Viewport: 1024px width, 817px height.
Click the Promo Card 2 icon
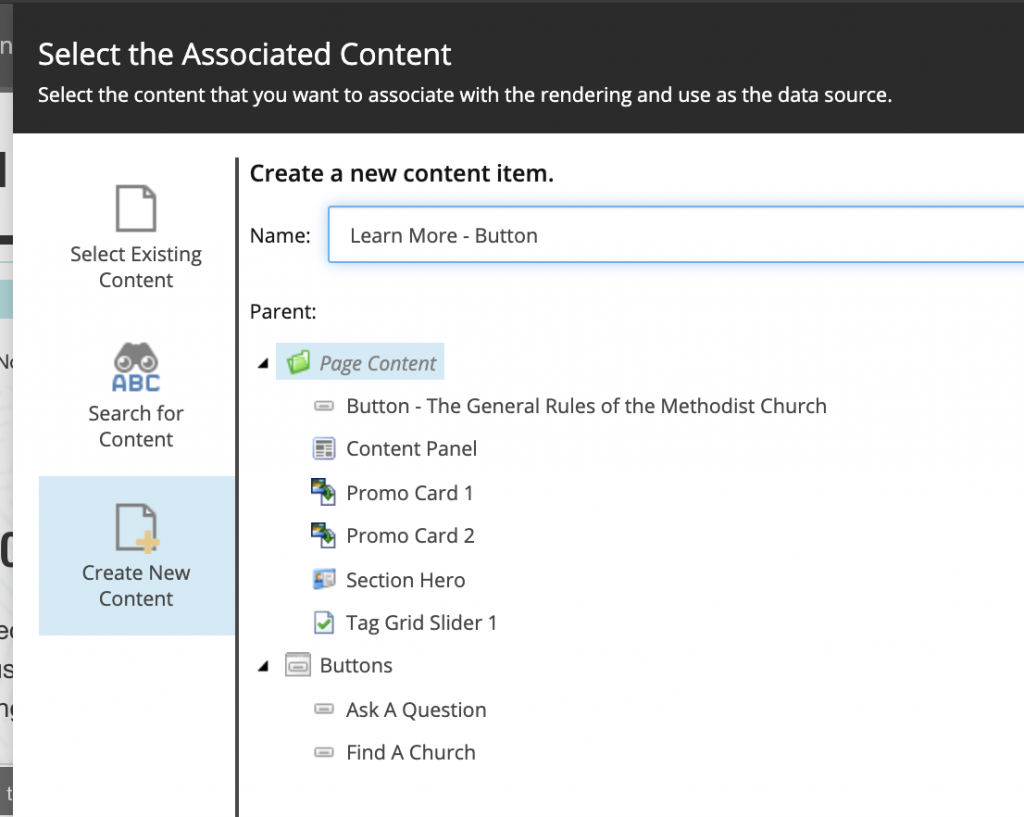point(323,536)
